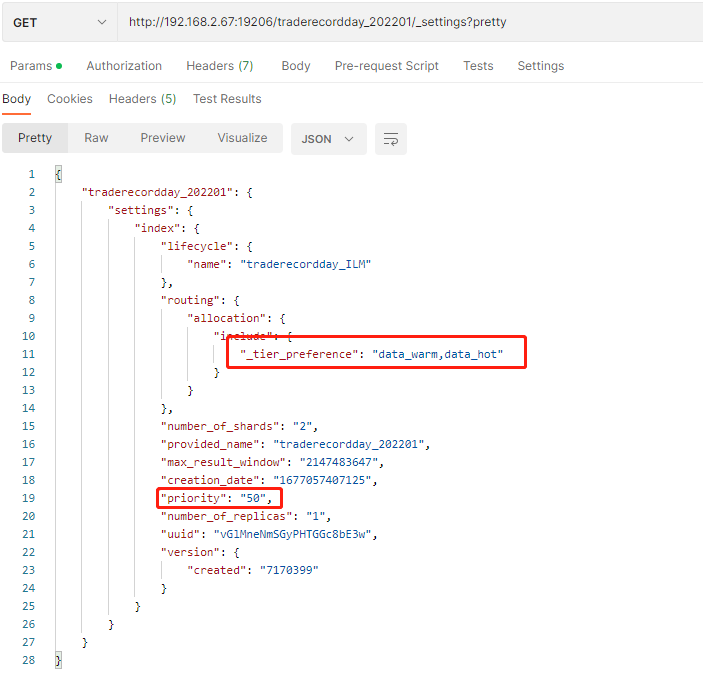This screenshot has height=678, width=703.
Task: Open the Pre-request Script tab
Action: (x=386, y=66)
